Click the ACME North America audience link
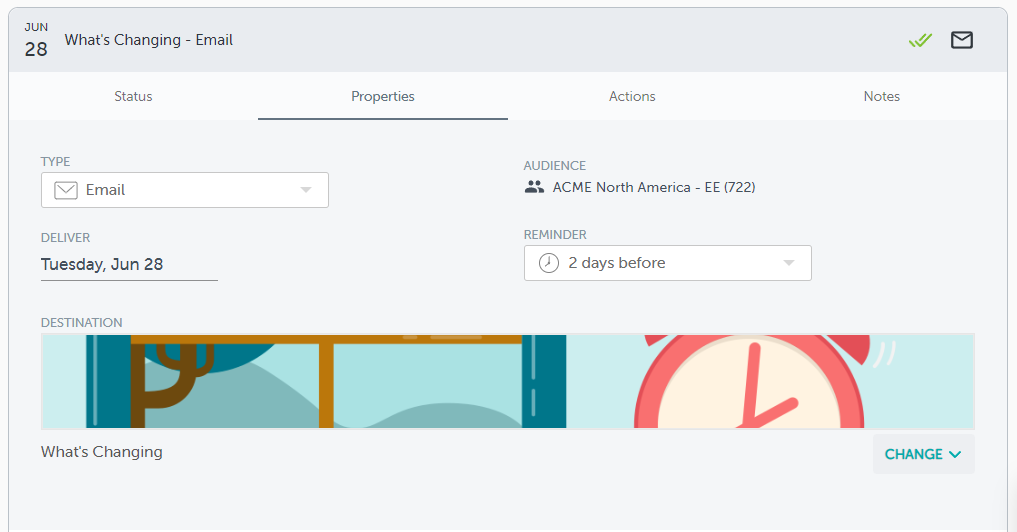This screenshot has height=532, width=1017. click(x=654, y=187)
